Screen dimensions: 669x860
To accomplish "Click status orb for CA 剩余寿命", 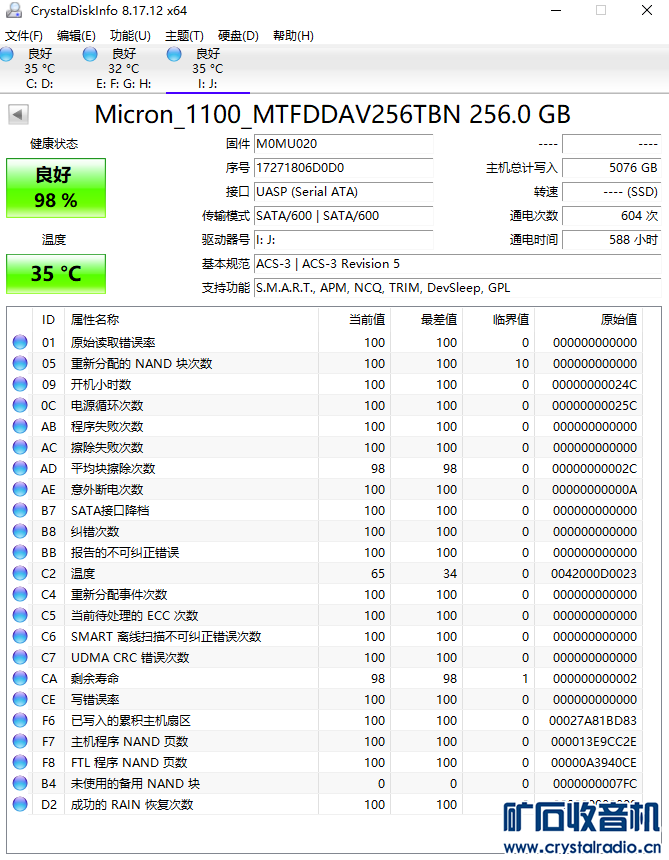I will point(20,678).
